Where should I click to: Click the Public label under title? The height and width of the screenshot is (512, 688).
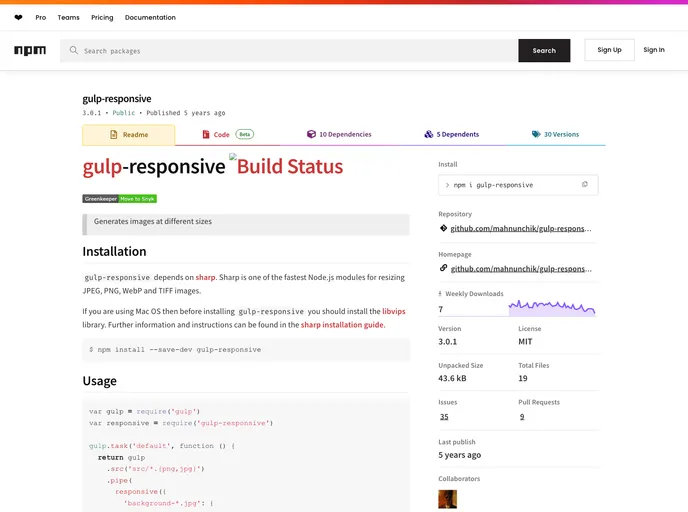pyautogui.click(x=124, y=113)
